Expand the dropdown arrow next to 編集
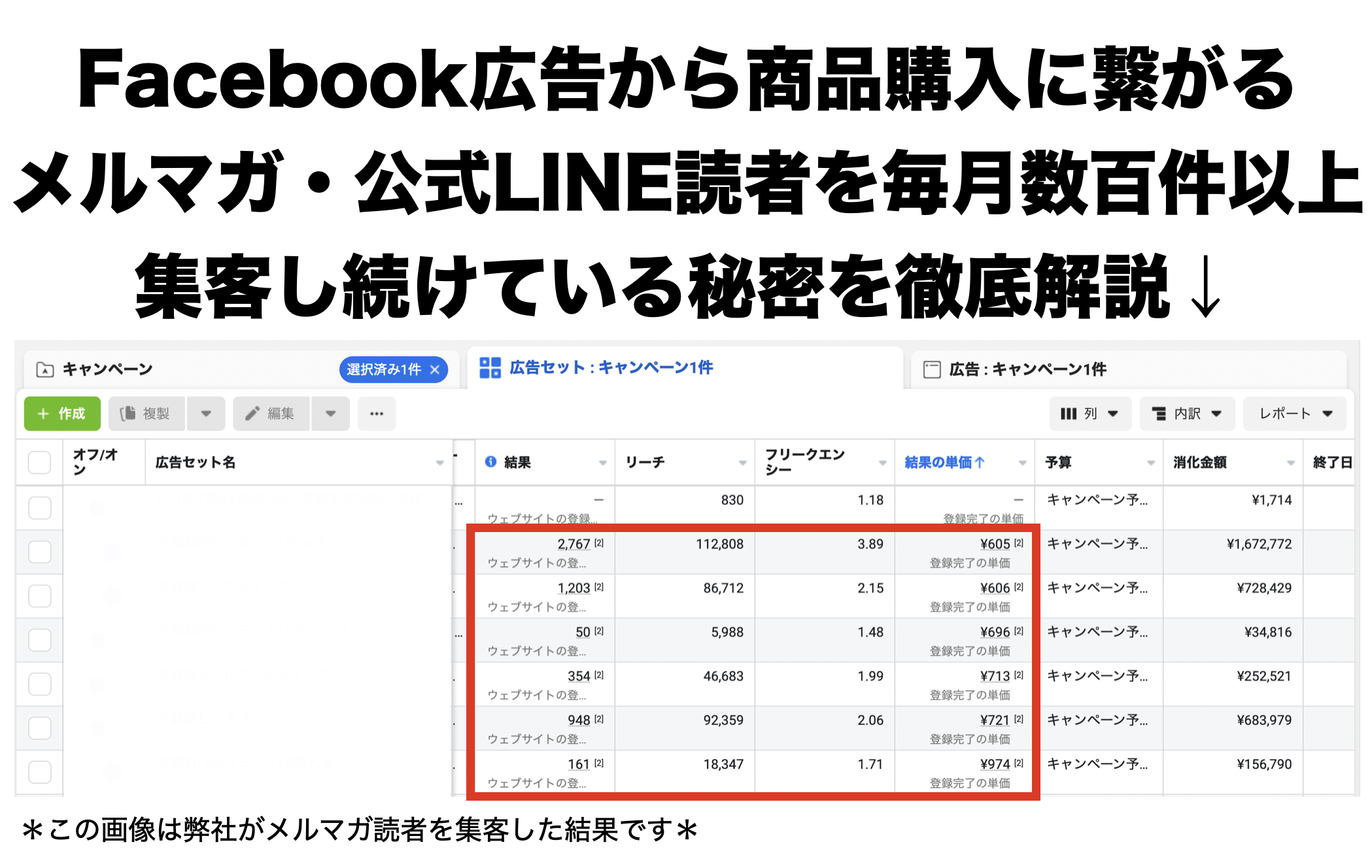The height and width of the screenshot is (868, 1372). coord(330,414)
